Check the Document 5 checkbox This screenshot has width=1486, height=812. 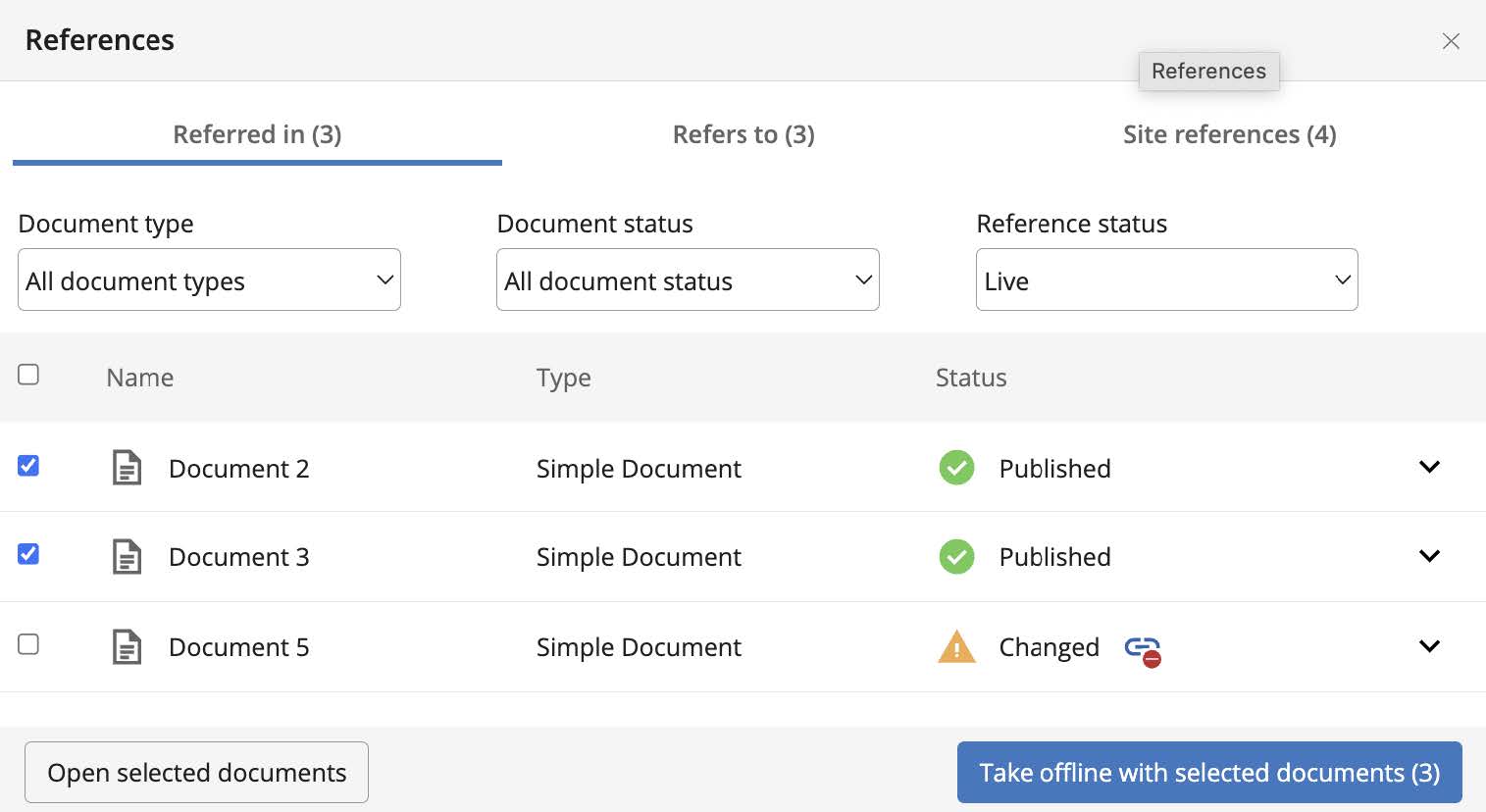28,644
